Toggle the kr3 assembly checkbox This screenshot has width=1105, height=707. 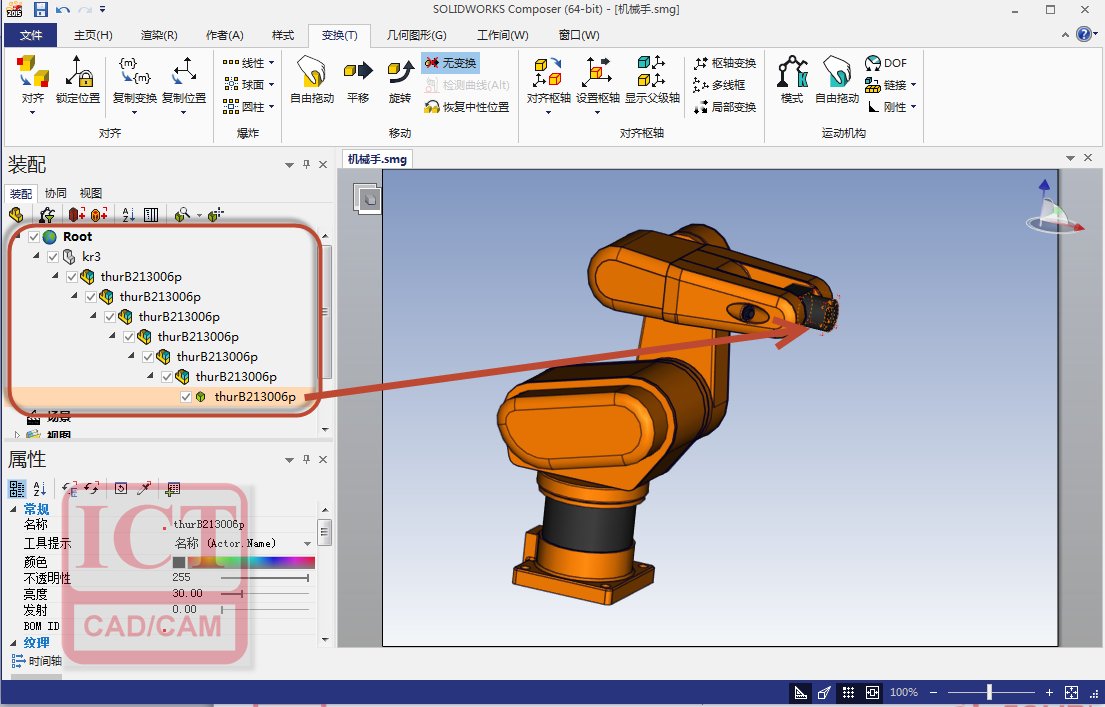coord(53,257)
